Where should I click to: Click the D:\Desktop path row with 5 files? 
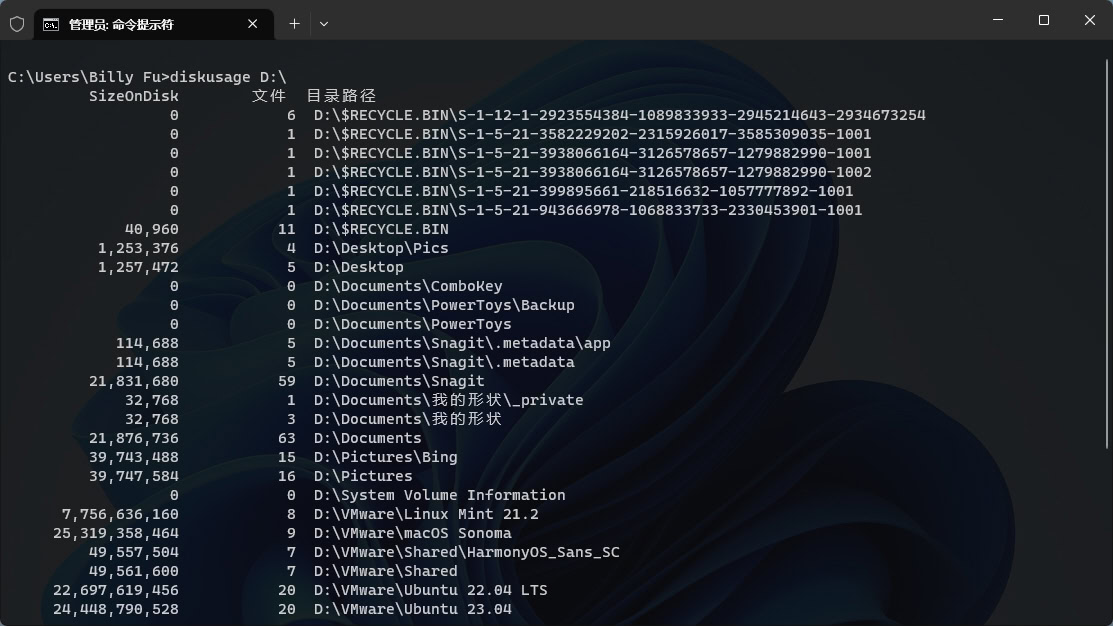[358, 268]
